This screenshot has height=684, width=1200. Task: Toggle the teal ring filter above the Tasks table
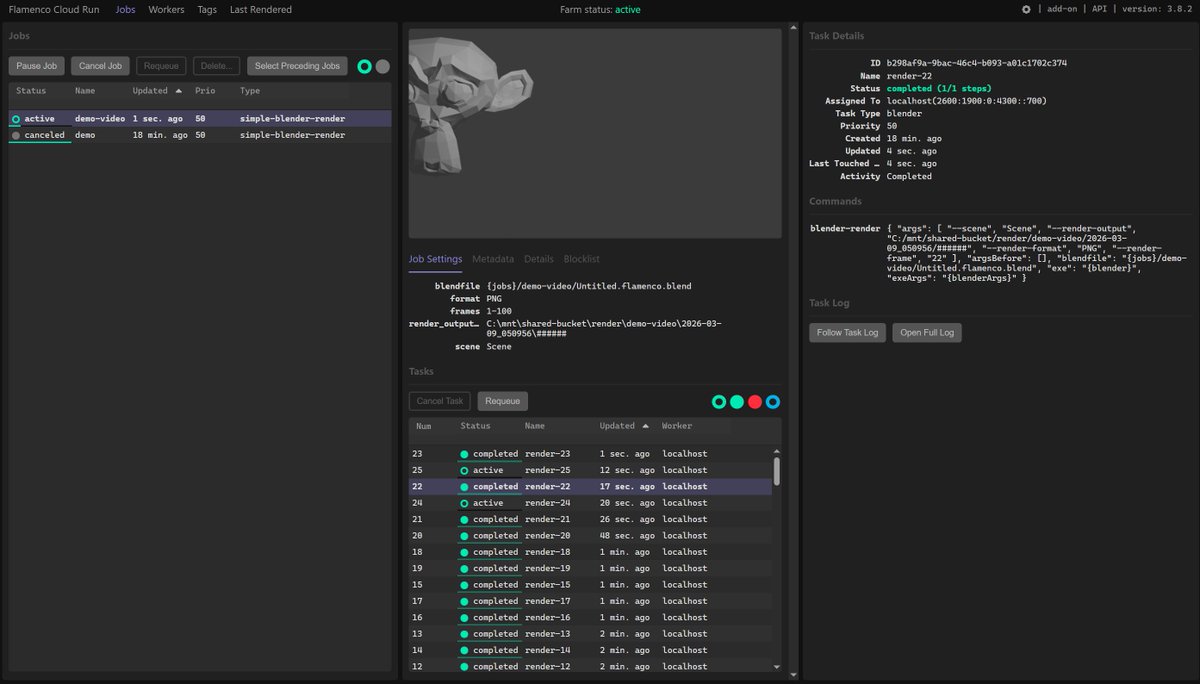[x=719, y=401]
